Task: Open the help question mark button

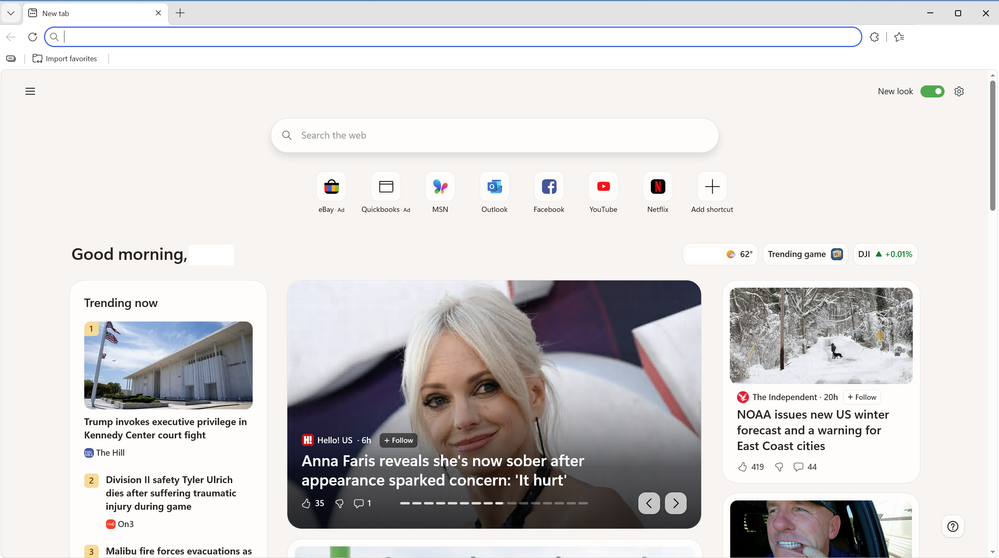Action: pos(952,526)
